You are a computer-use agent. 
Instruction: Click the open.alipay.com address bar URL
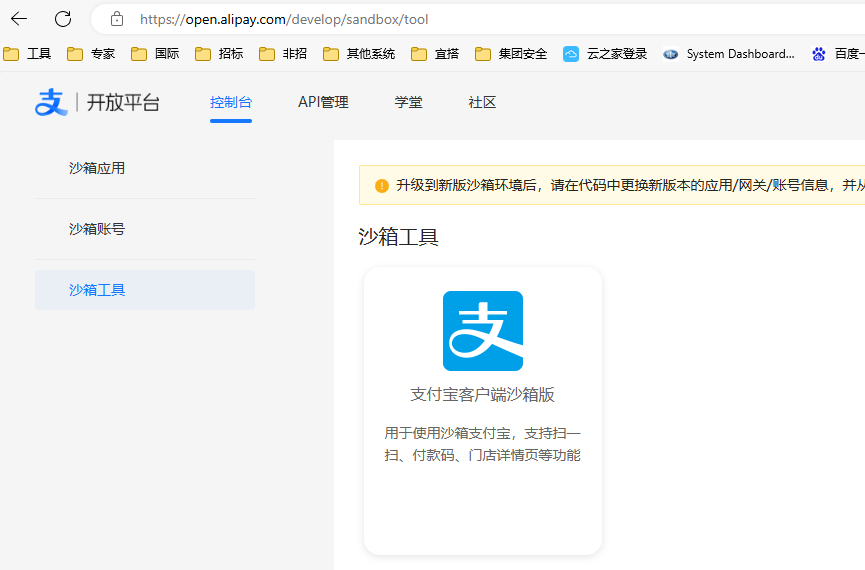(284, 19)
